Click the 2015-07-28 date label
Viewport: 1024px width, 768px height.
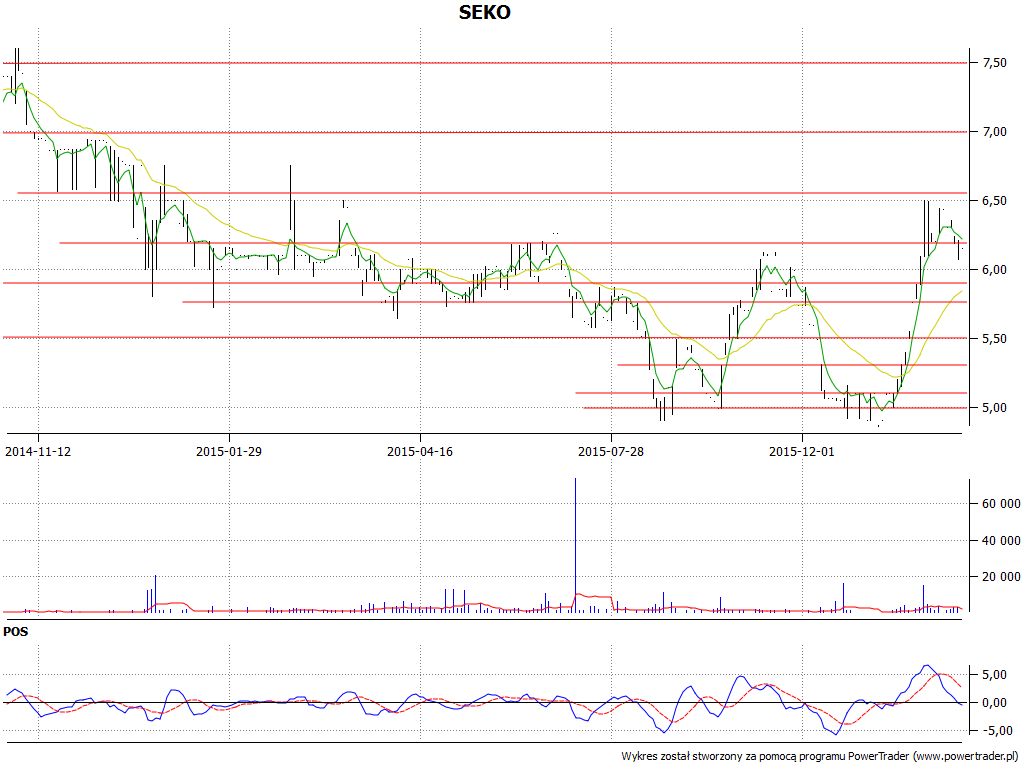[x=611, y=451]
